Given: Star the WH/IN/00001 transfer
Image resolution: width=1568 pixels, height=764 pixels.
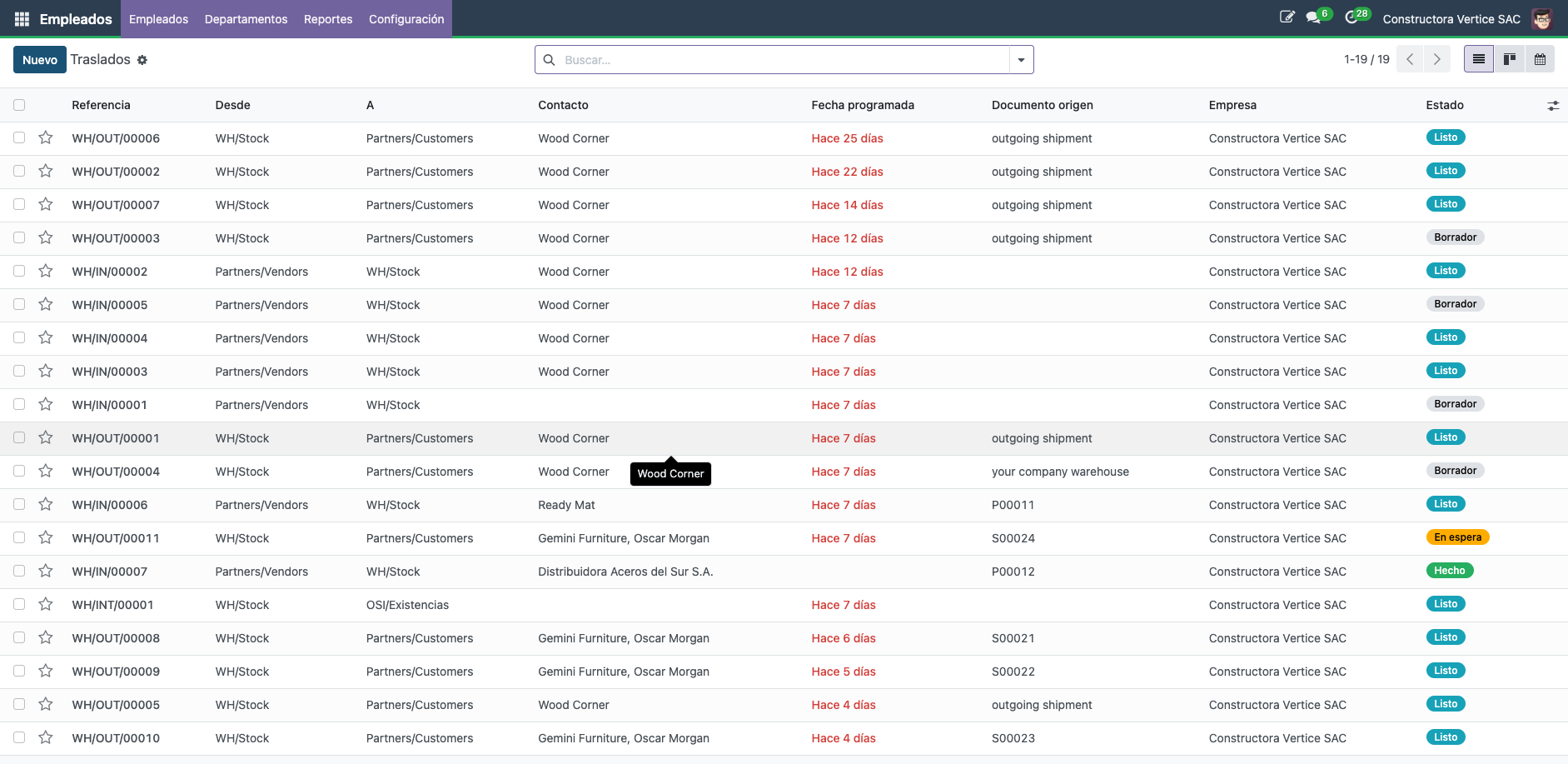Looking at the screenshot, I should point(46,404).
